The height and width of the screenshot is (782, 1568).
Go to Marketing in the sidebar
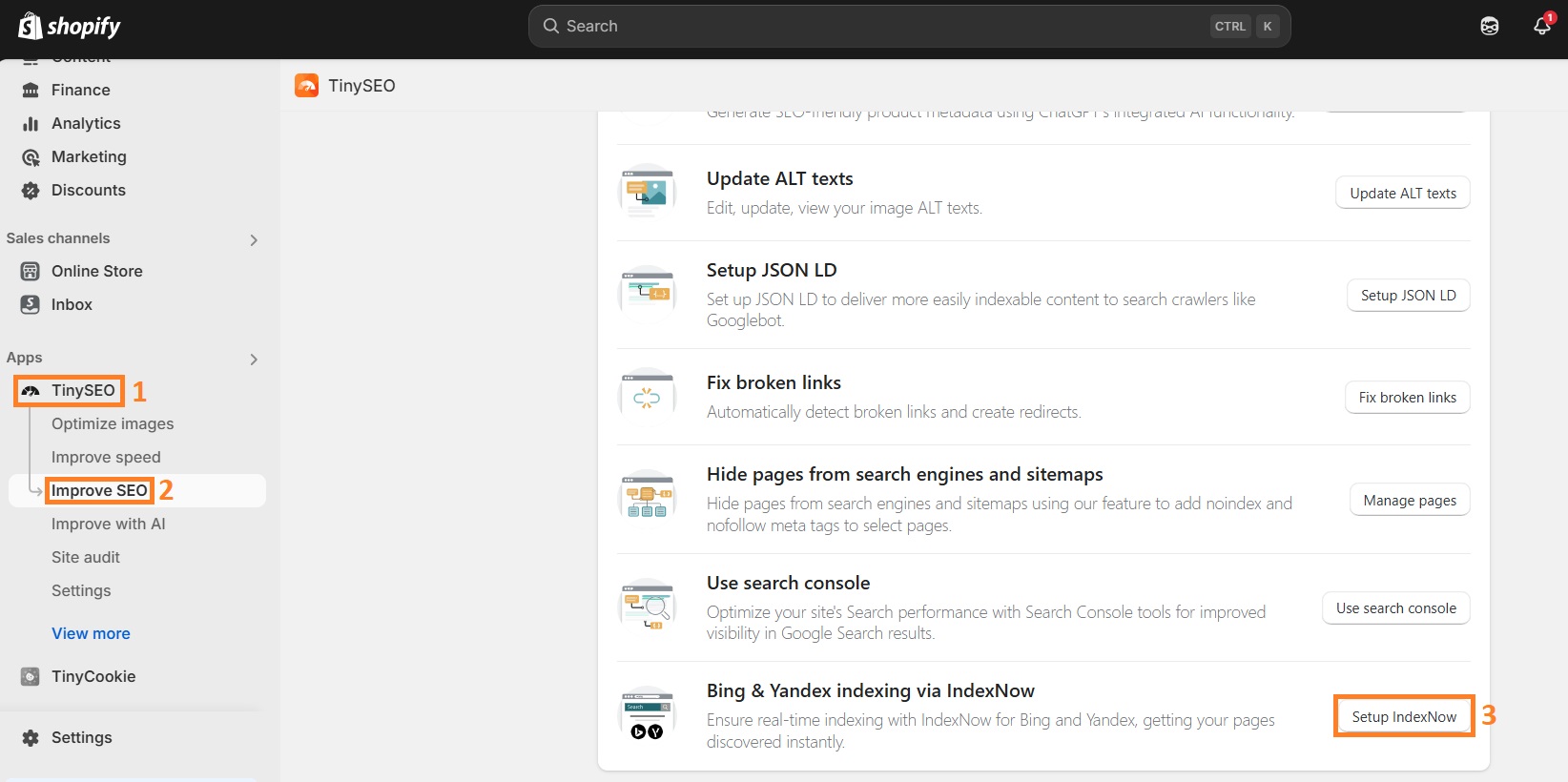(x=89, y=156)
